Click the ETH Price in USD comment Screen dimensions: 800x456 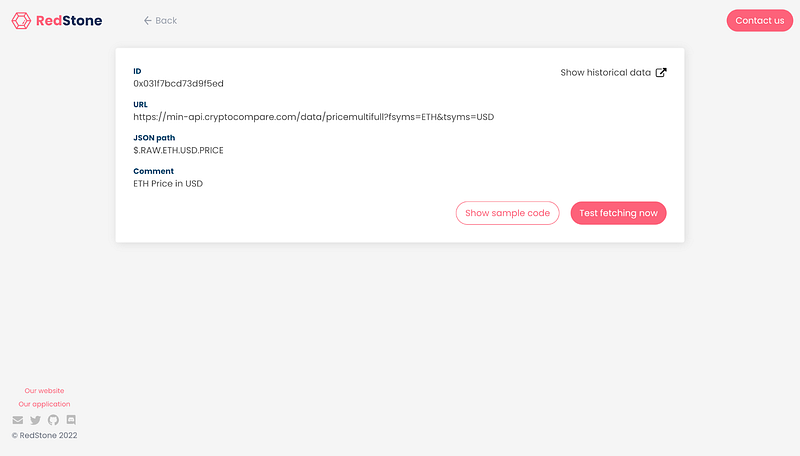click(168, 184)
